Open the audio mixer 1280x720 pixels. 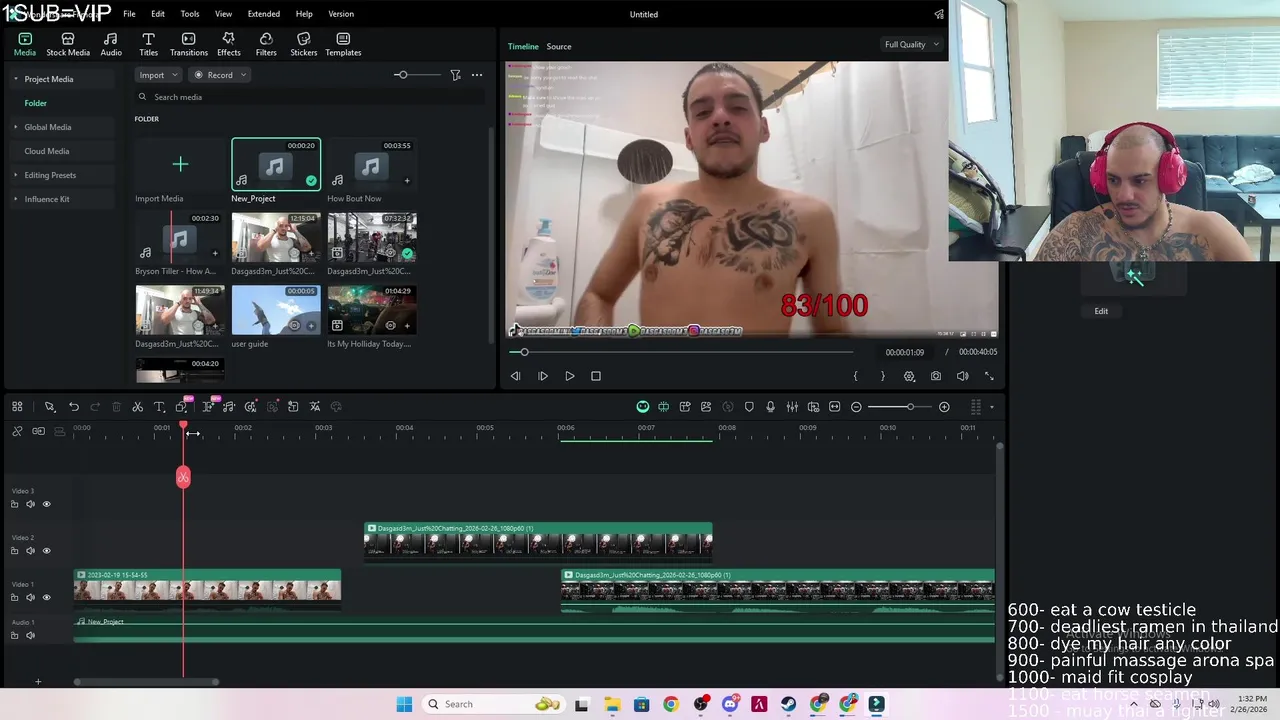click(x=792, y=407)
